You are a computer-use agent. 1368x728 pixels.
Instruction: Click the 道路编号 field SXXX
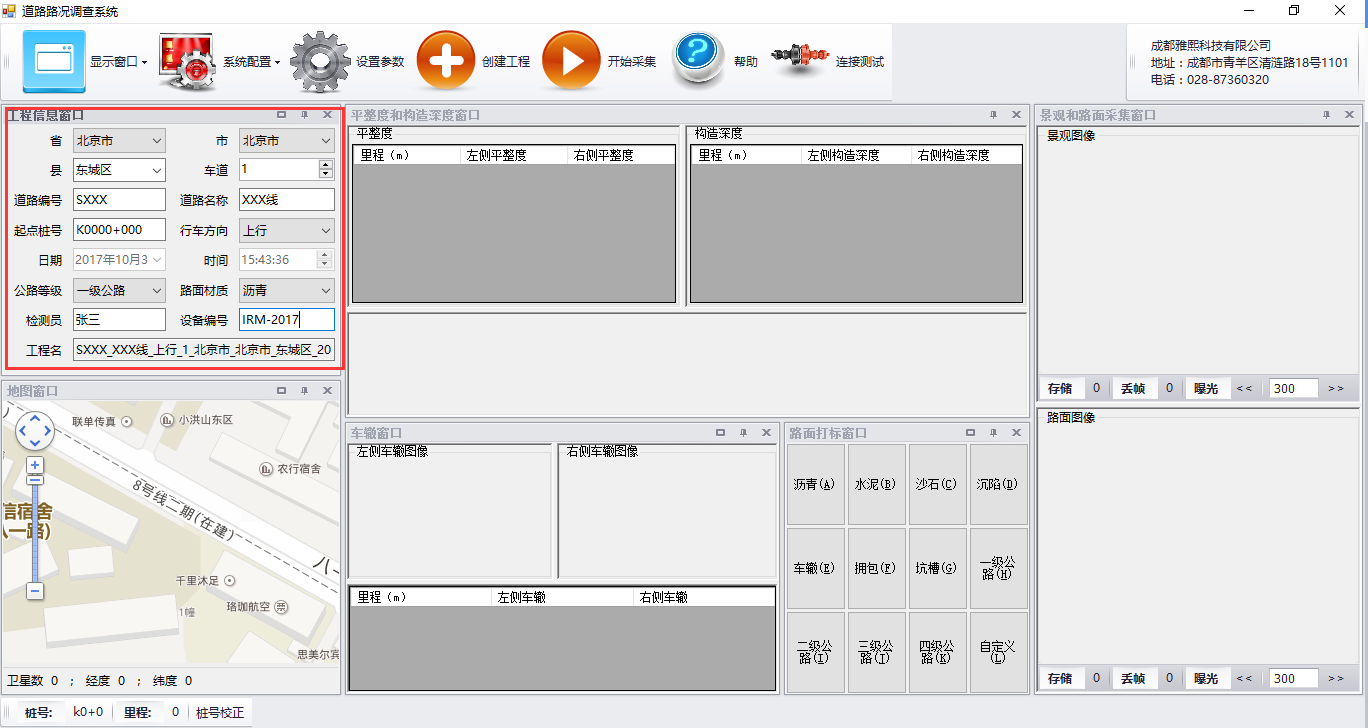pos(119,200)
